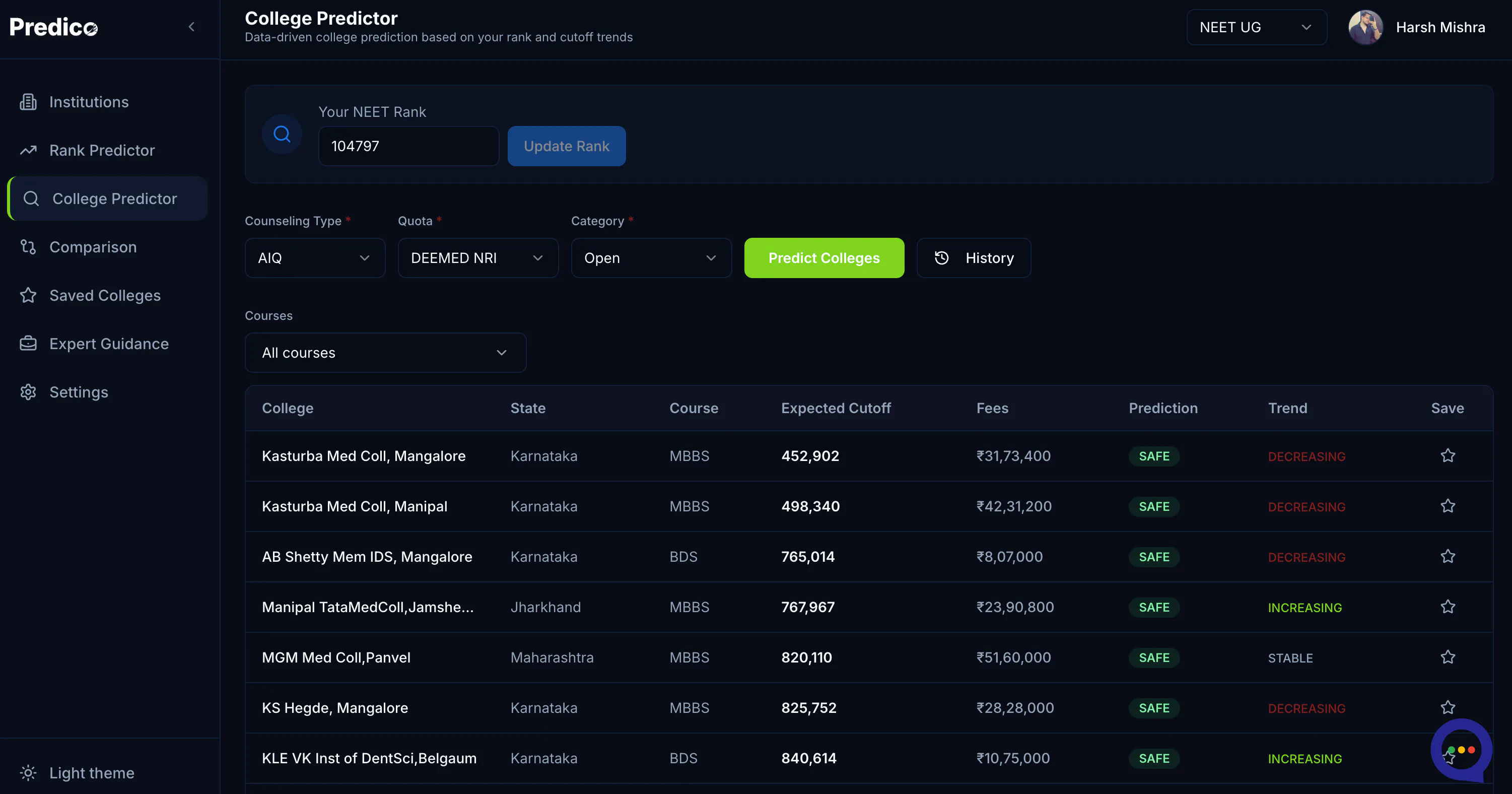Click the History clock icon
1512x794 pixels.
tap(941, 258)
